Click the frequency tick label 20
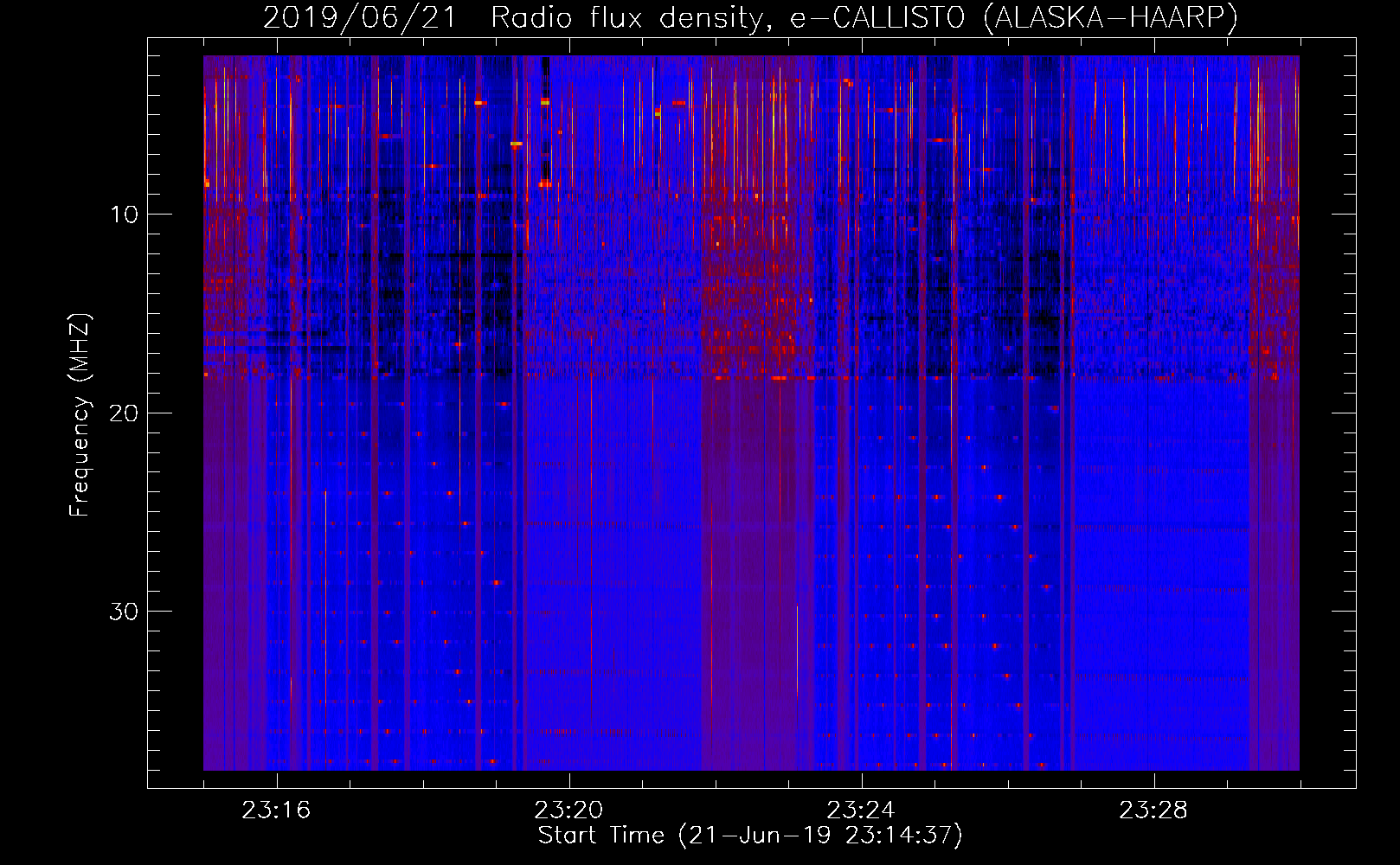The image size is (1400, 865). tap(125, 413)
